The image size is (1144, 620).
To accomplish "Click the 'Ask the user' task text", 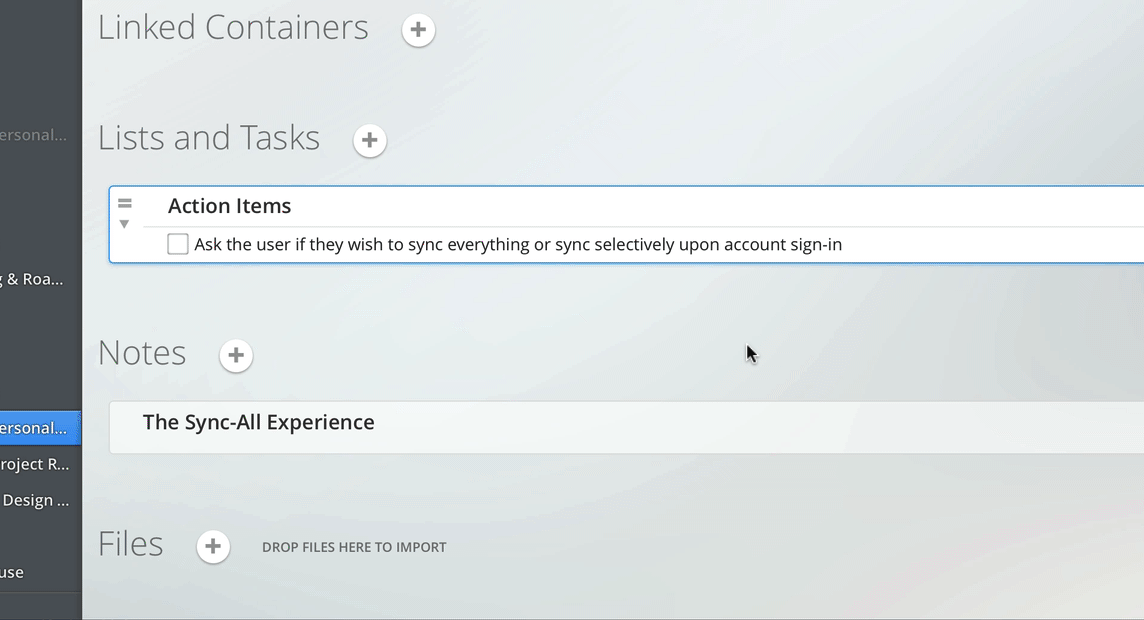I will 518,244.
